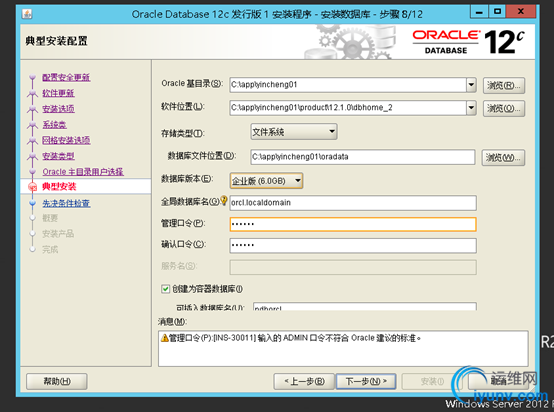Viewport: 554px width, 412px height.
Task: Toggle the create as container database checkbox
Action: point(165,289)
